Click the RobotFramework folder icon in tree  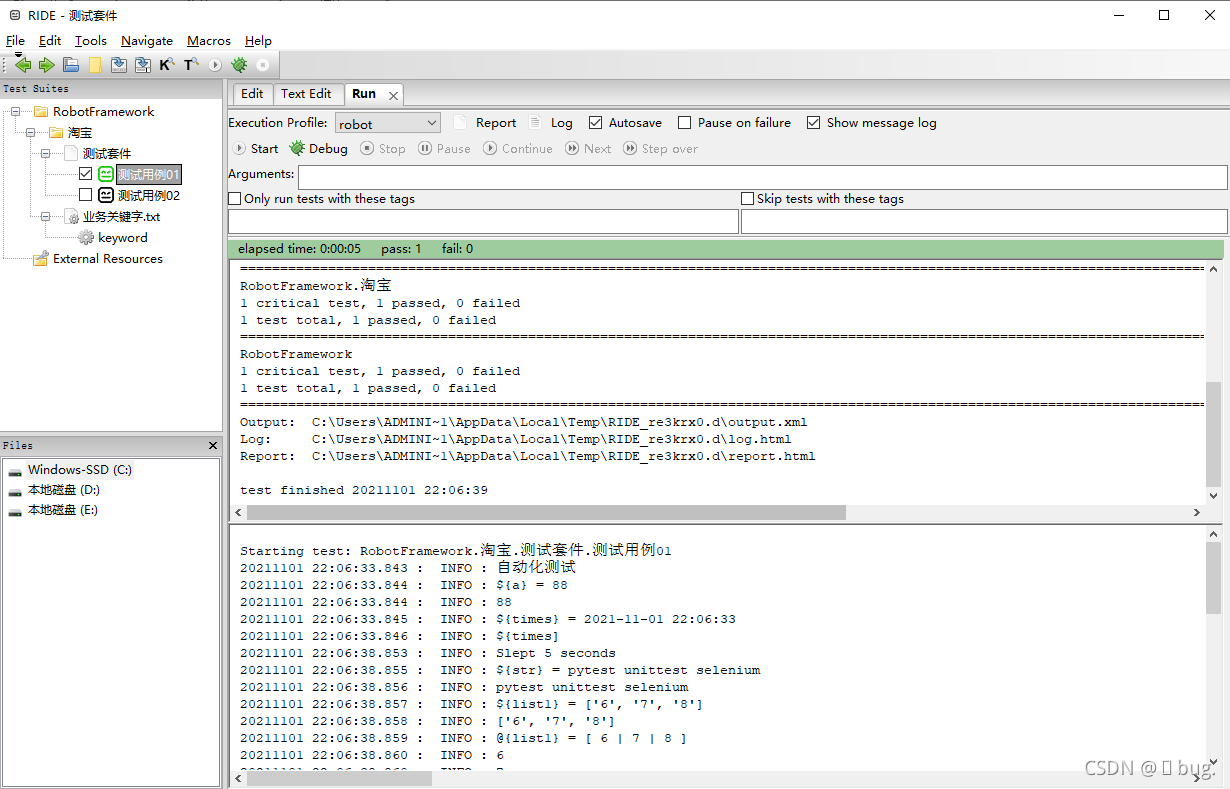(40, 112)
